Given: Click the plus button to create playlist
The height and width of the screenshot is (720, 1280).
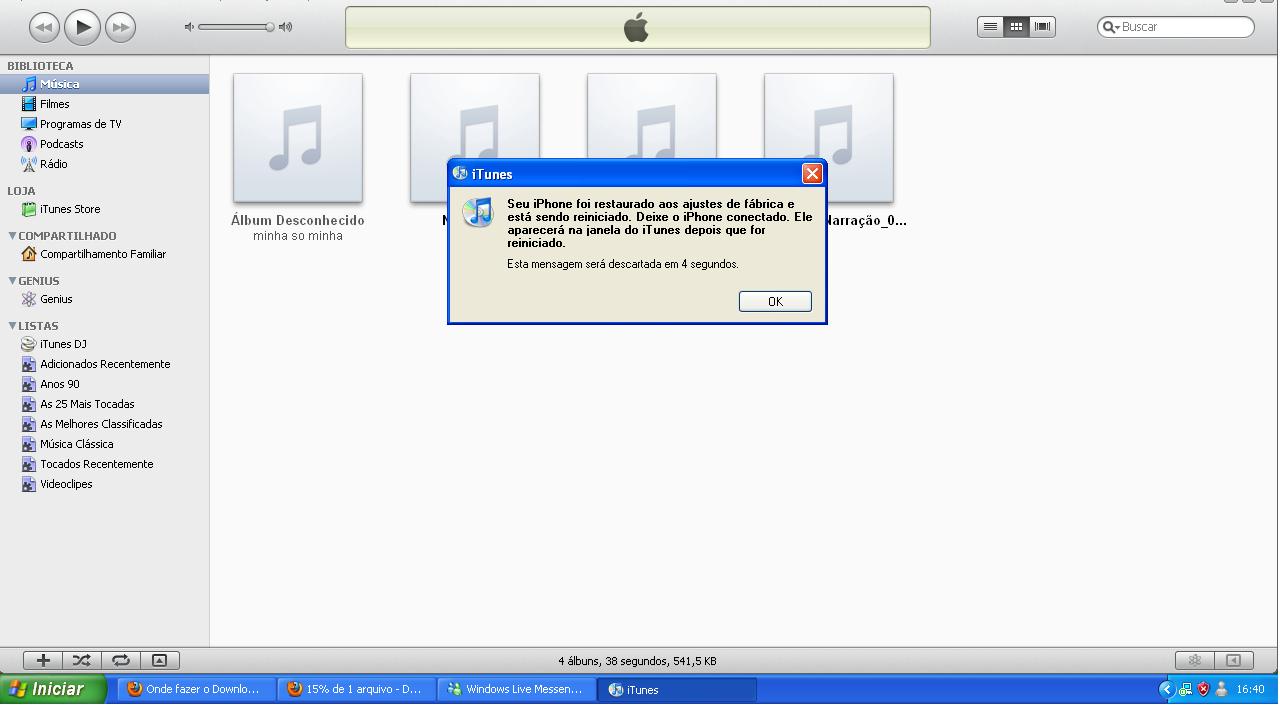Looking at the screenshot, I should pyautogui.click(x=43, y=660).
